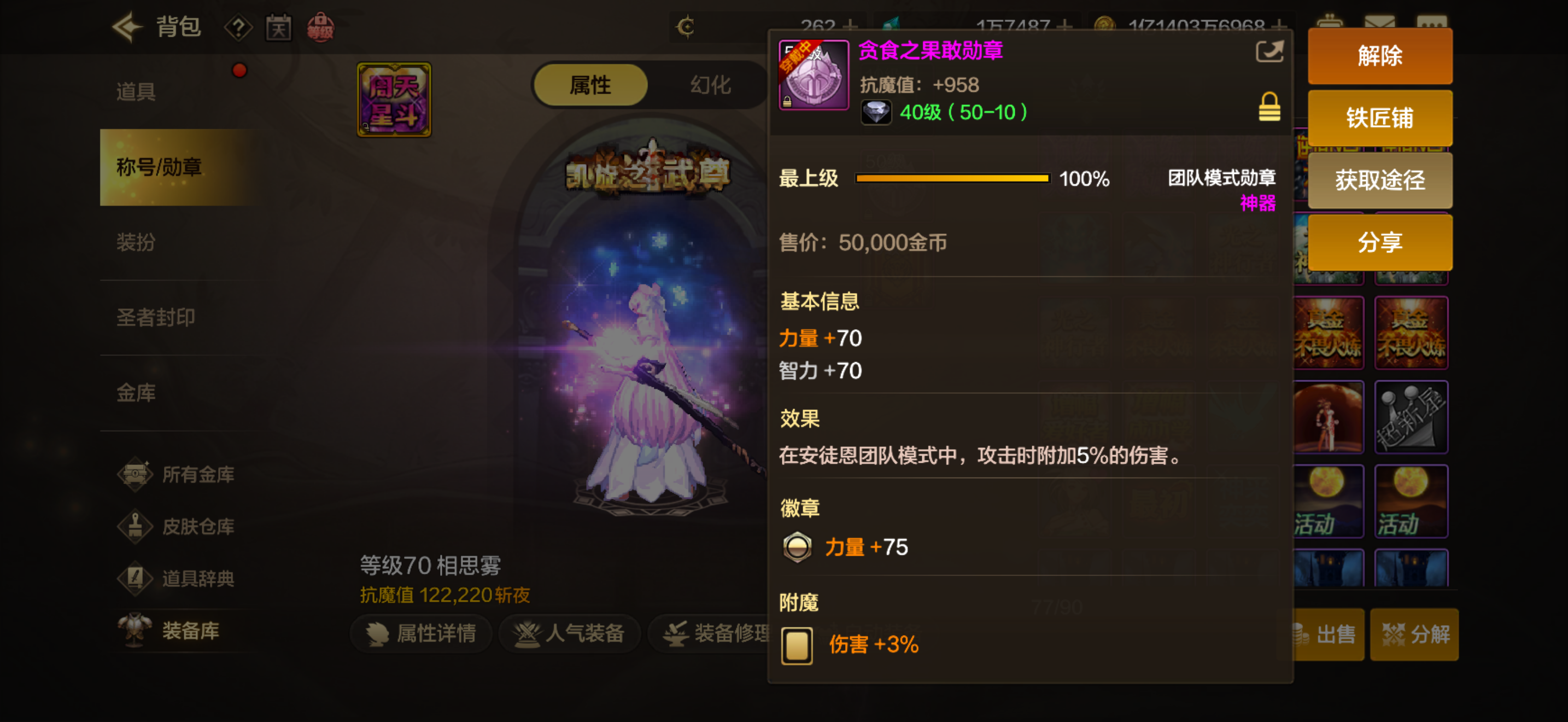
Task: Click the 最上级 progress bar
Action: coord(952,178)
